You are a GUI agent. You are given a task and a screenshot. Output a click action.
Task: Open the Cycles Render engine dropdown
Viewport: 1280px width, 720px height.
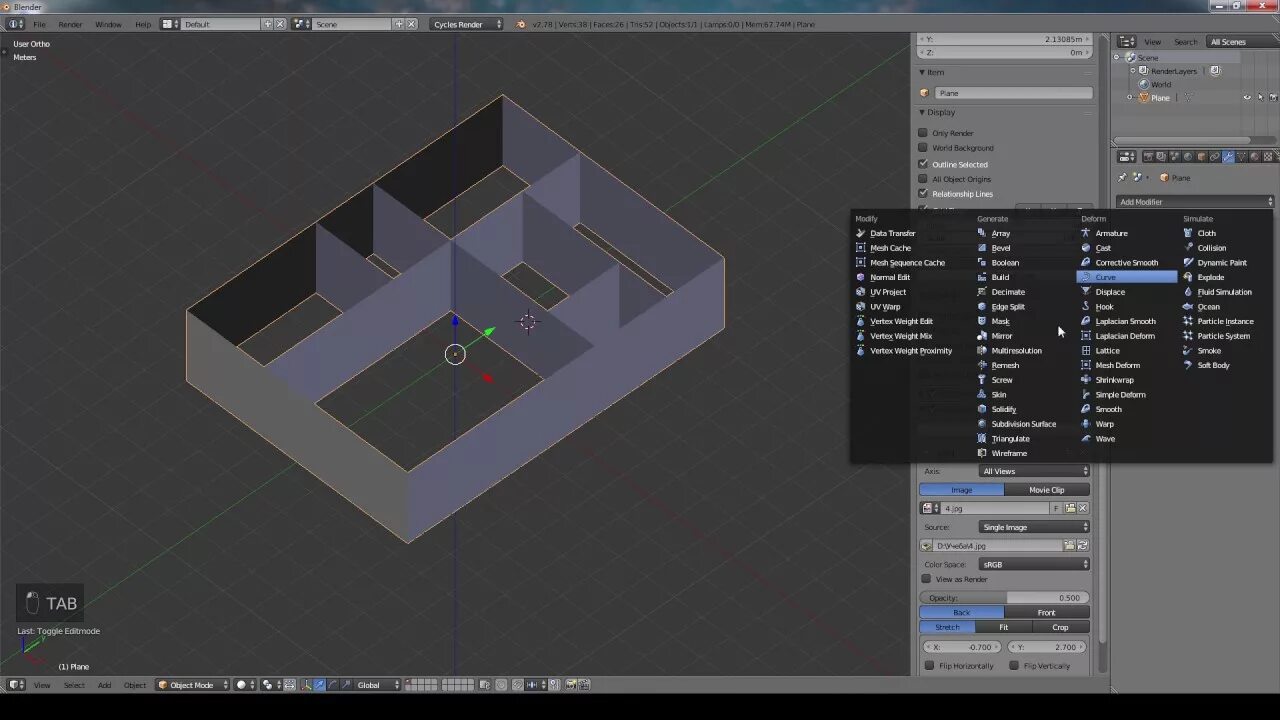click(466, 24)
